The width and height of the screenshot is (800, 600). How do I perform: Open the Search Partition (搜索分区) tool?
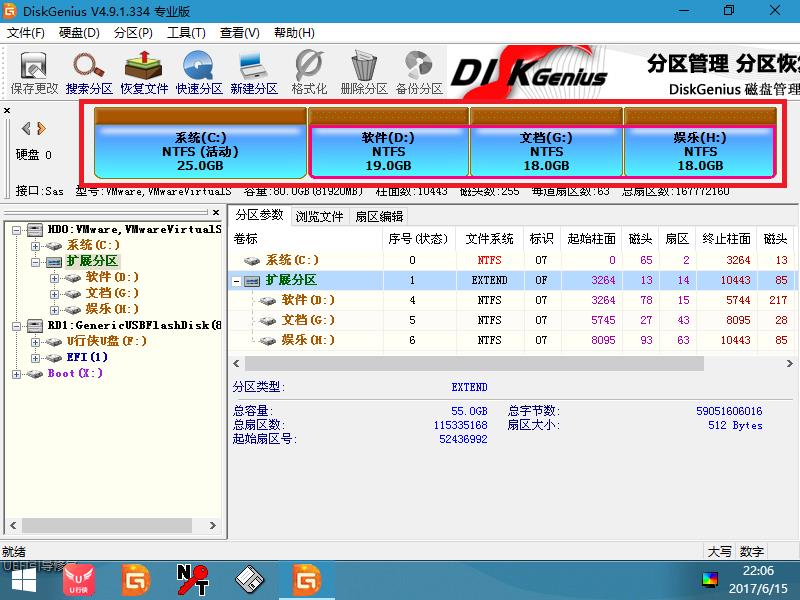click(x=88, y=70)
